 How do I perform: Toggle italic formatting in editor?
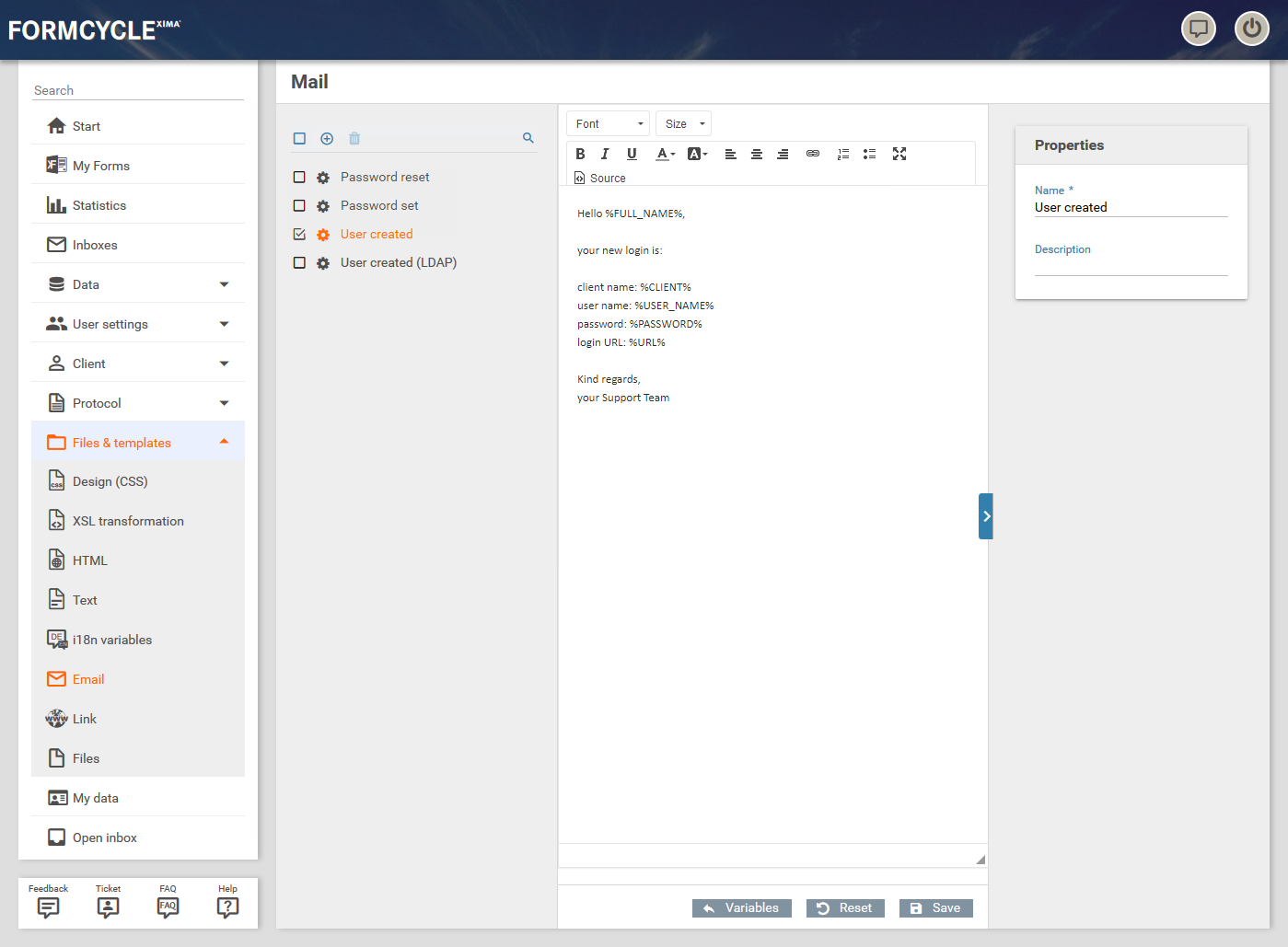click(x=605, y=154)
